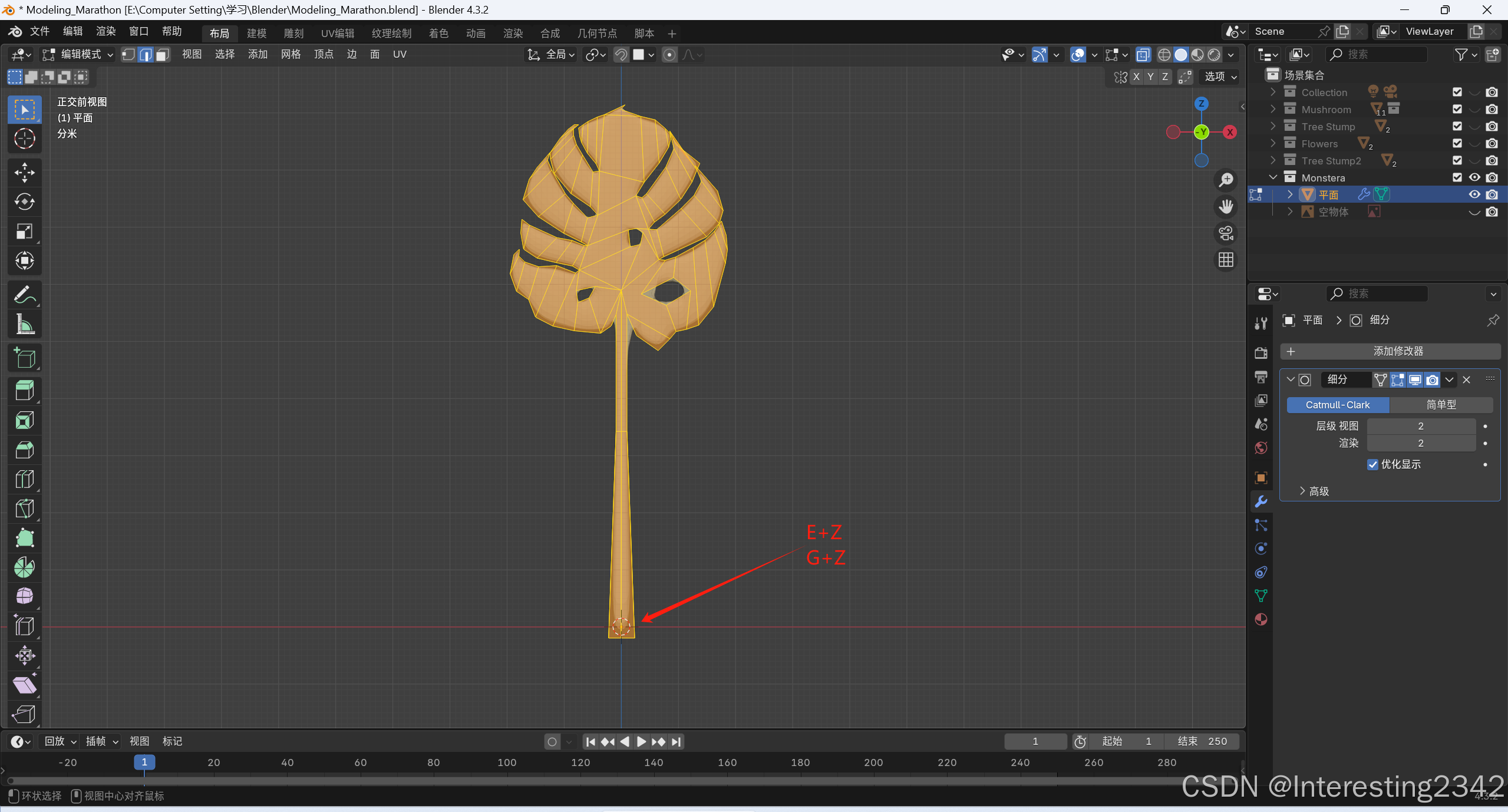
Task: Select the 简单型 subdivision type
Action: click(x=1441, y=405)
